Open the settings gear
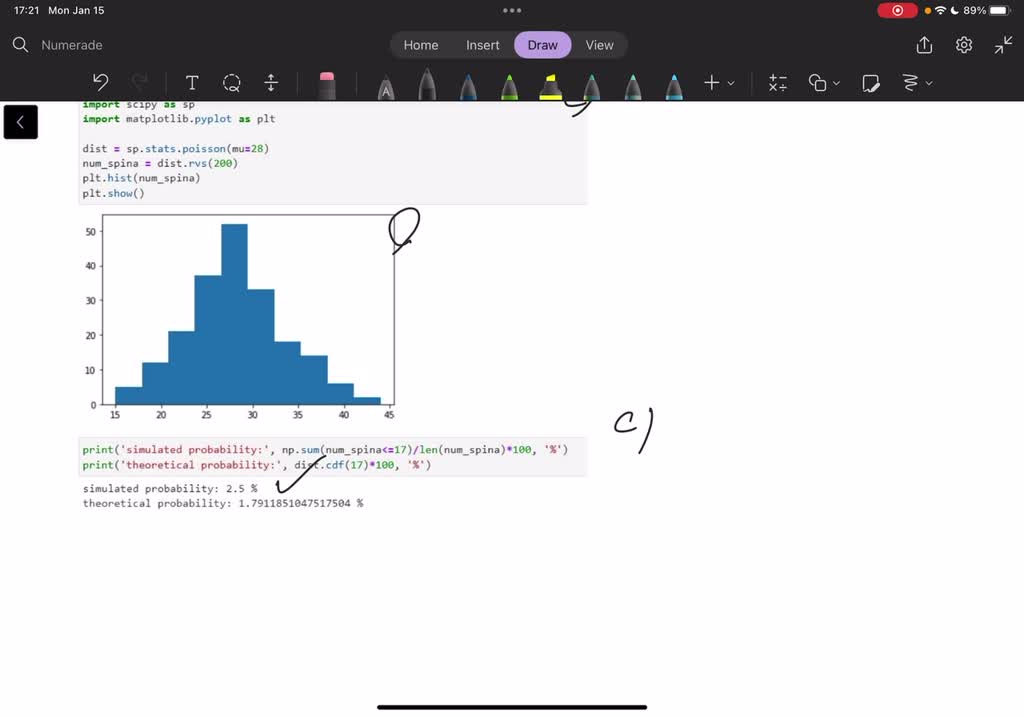This screenshot has height=716, width=1024. 964,45
